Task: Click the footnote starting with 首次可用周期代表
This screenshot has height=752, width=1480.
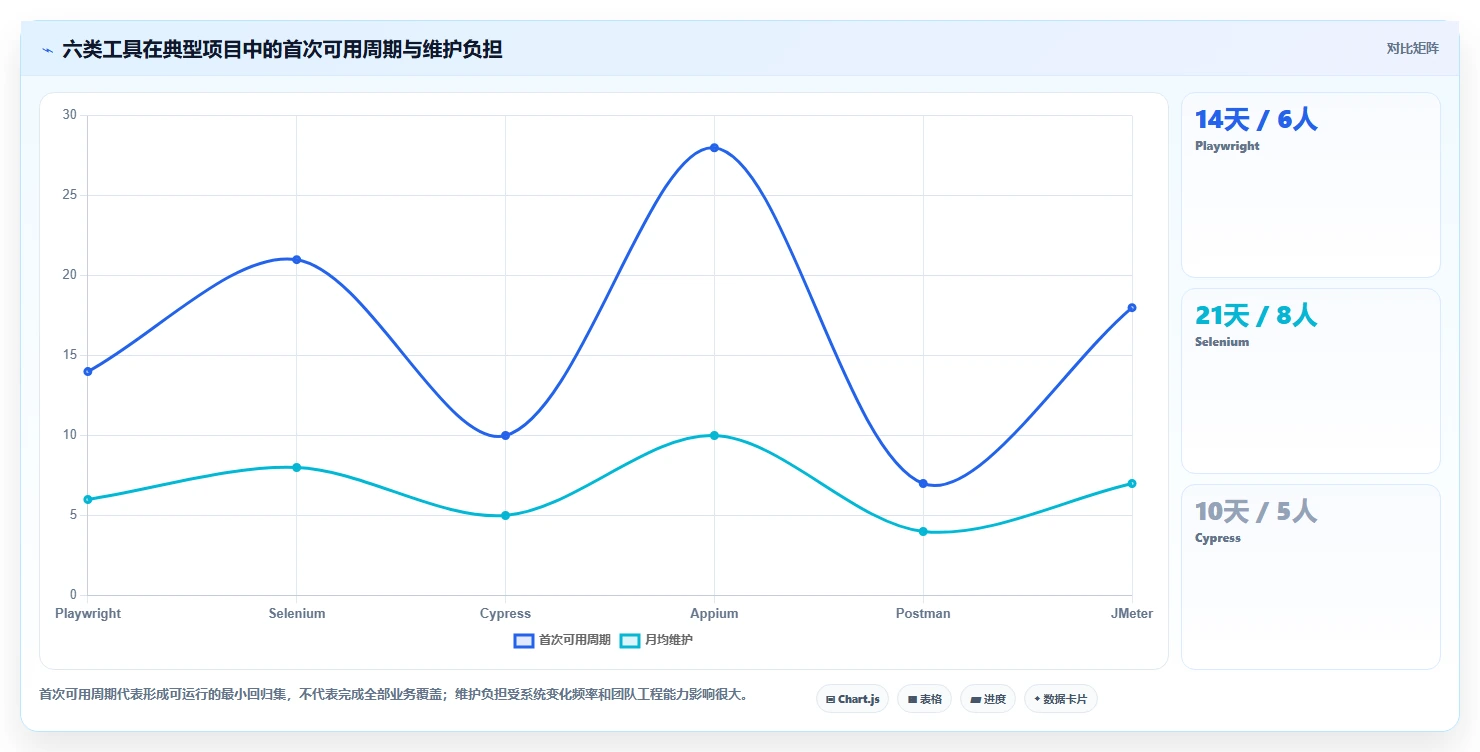Action: 393,694
